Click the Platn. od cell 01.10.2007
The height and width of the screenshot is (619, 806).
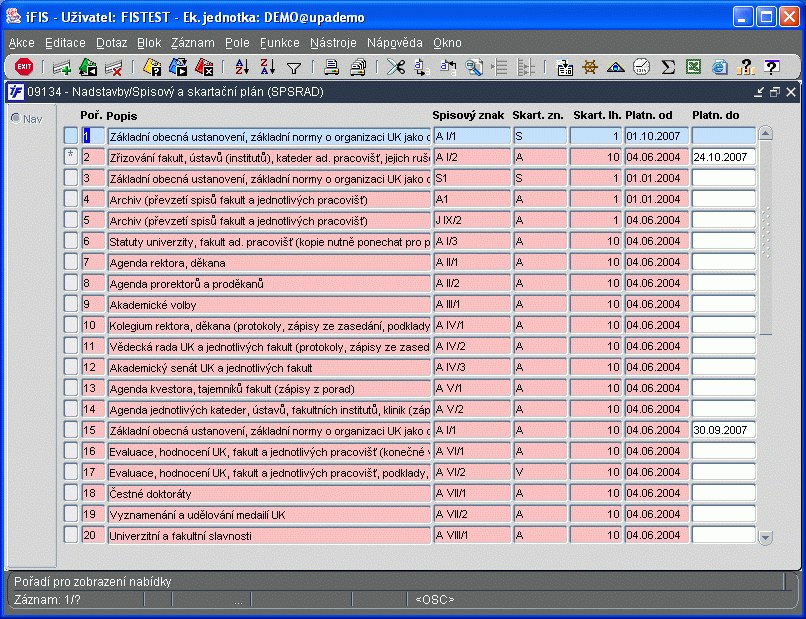click(x=656, y=136)
